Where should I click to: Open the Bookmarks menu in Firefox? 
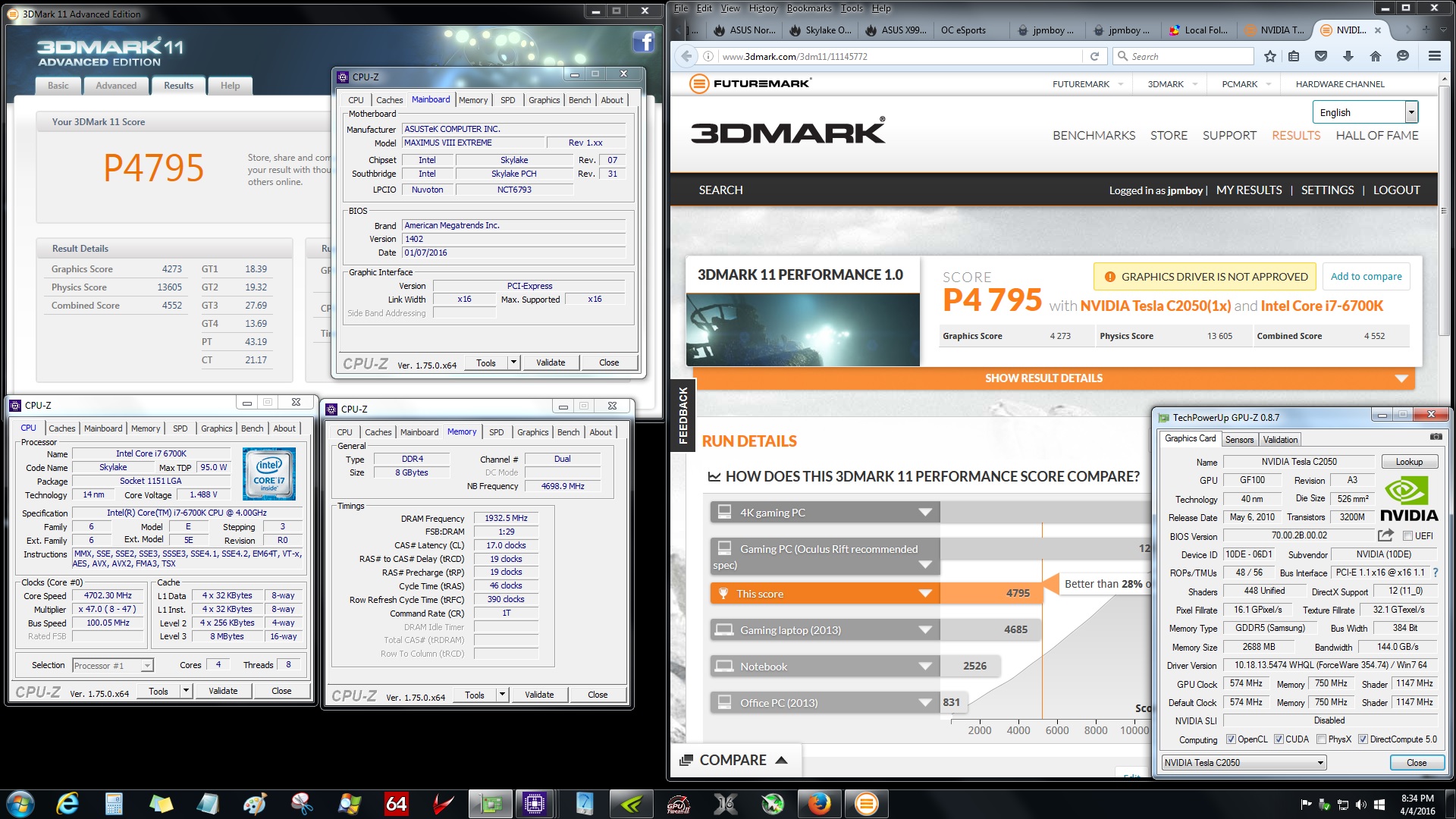808,8
